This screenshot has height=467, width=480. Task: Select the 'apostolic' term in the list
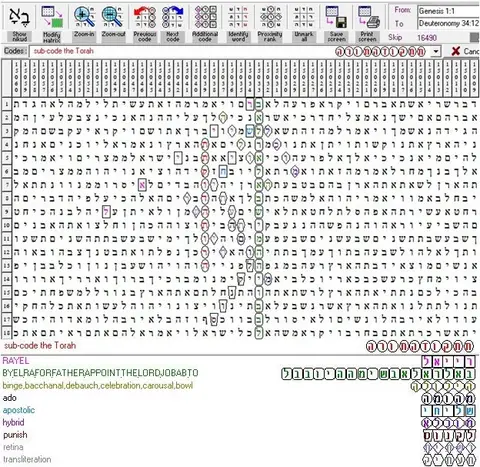pyautogui.click(x=19, y=410)
